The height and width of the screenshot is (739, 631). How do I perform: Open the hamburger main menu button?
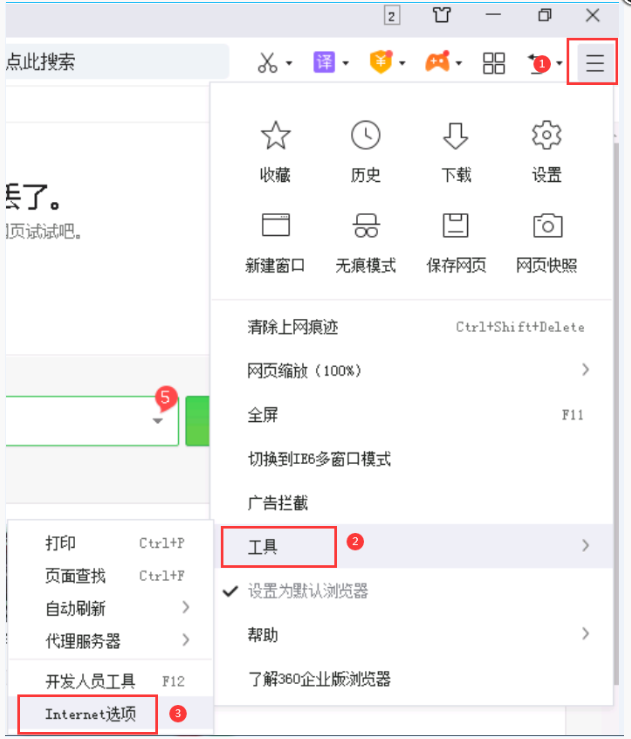595,63
